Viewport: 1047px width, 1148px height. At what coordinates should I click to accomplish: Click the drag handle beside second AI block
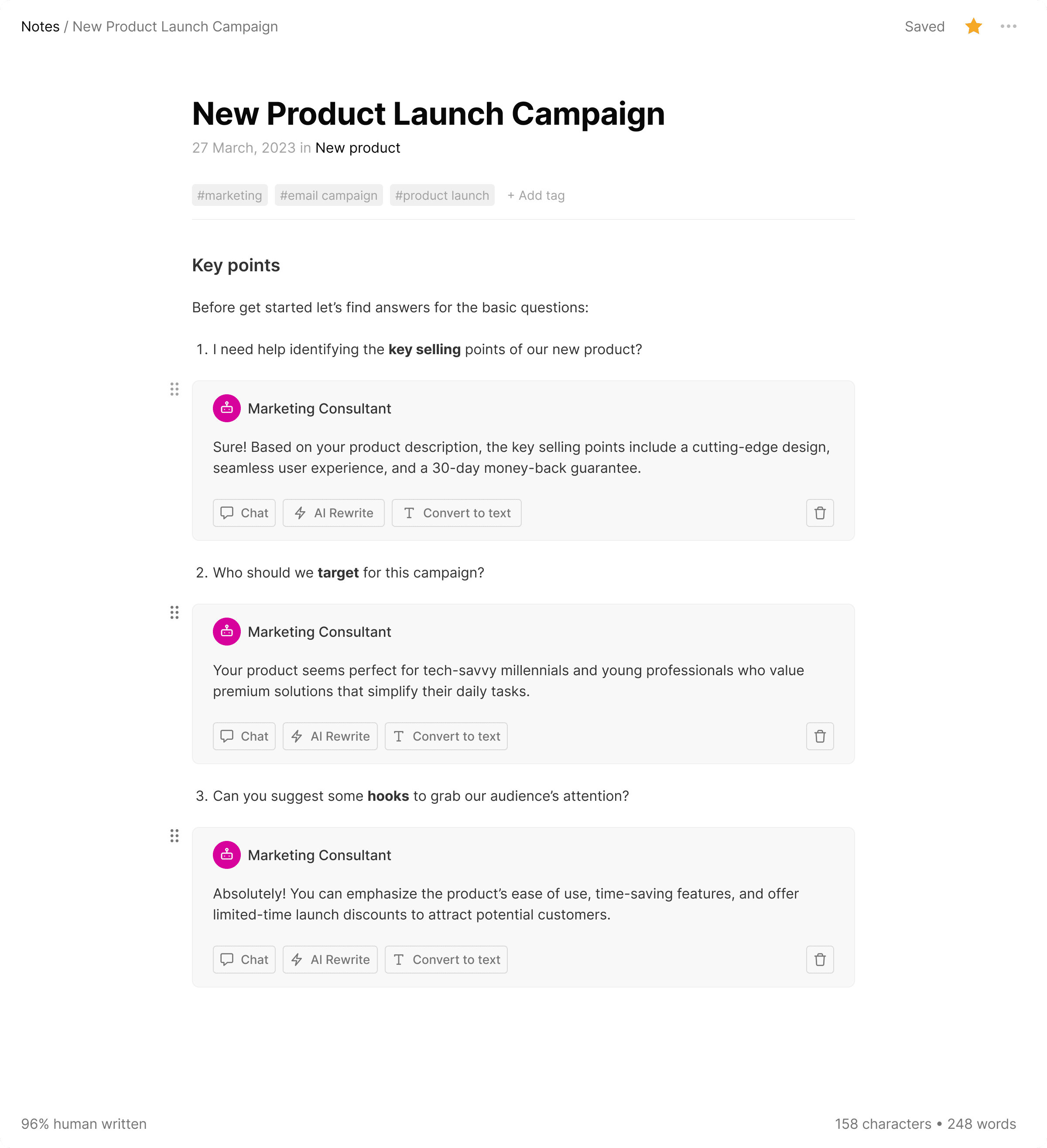174,612
